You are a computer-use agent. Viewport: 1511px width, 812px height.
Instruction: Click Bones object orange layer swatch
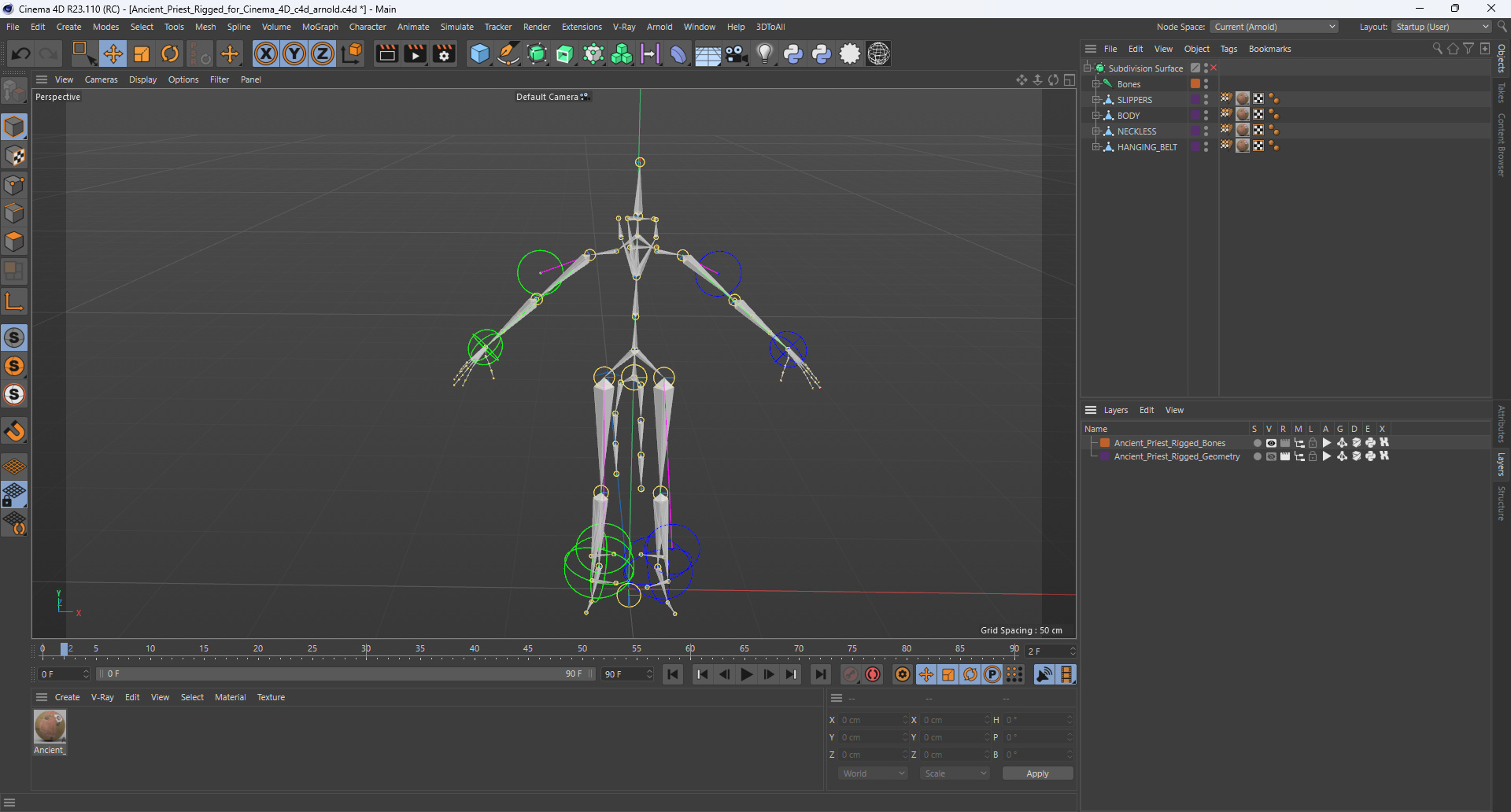[1195, 83]
